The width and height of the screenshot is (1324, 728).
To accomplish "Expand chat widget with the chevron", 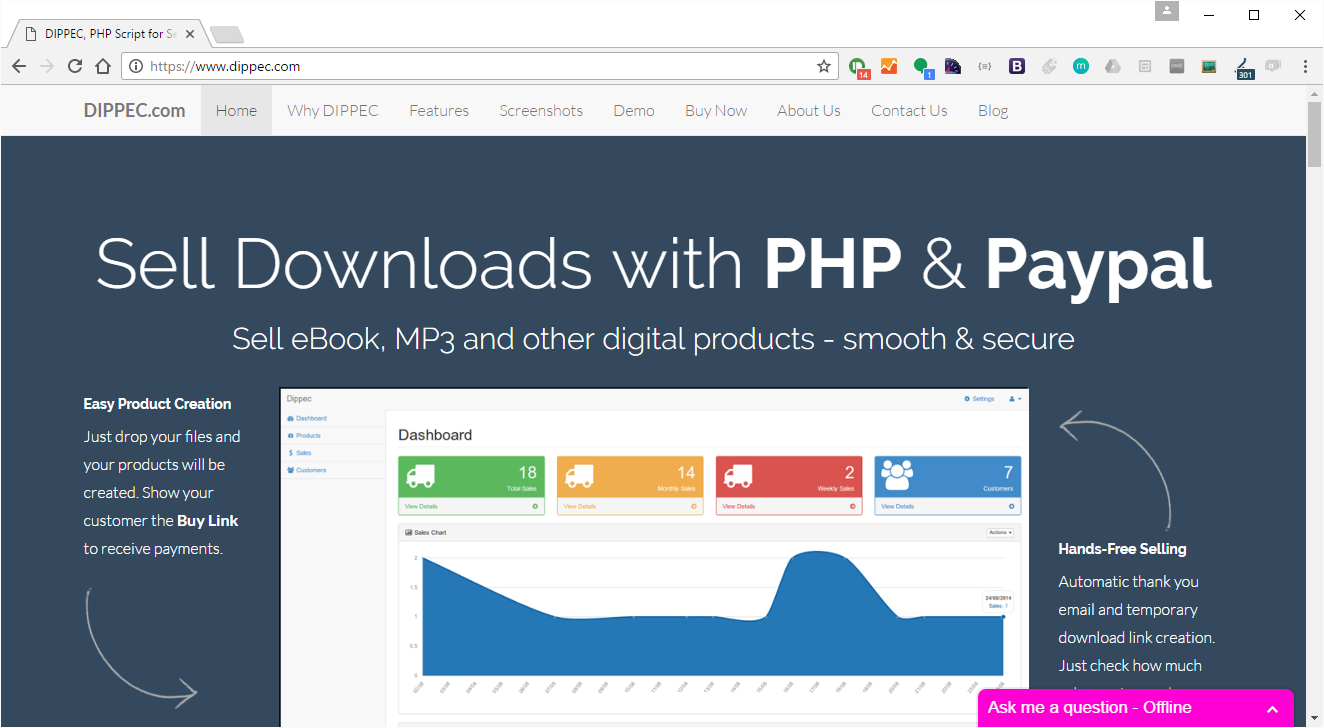I will (x=1272, y=709).
